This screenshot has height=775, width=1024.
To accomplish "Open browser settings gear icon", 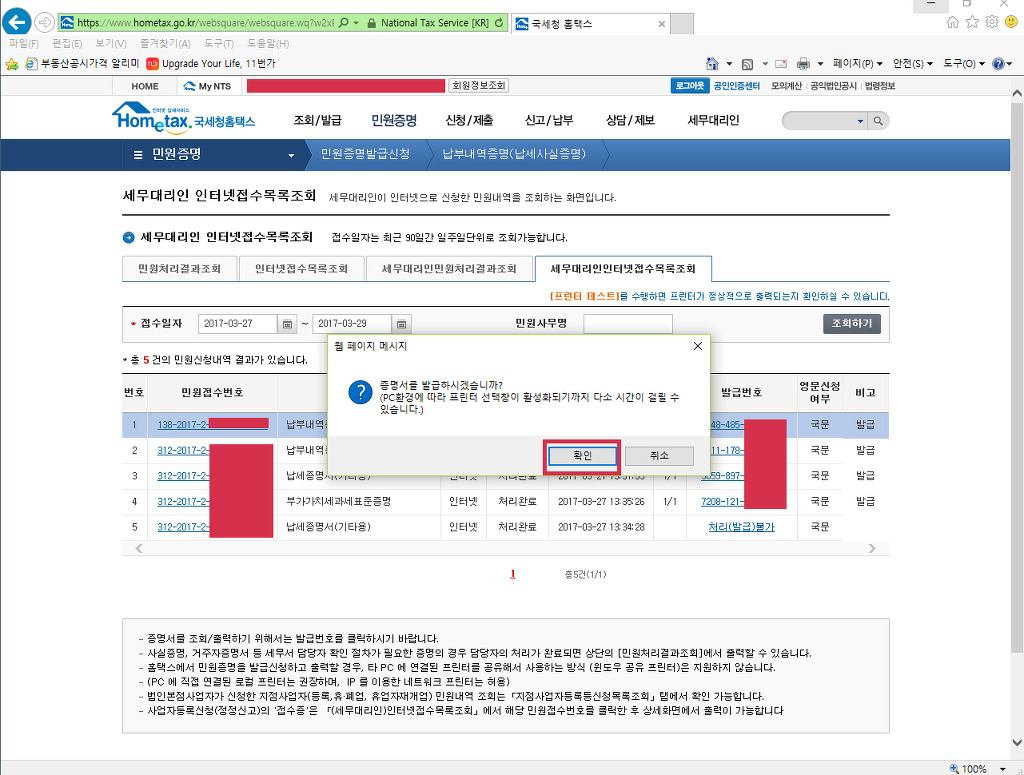I will point(992,22).
